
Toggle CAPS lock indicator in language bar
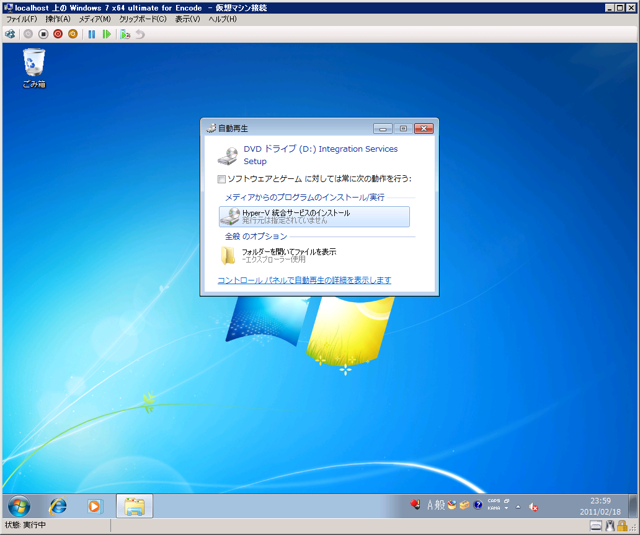(494, 501)
